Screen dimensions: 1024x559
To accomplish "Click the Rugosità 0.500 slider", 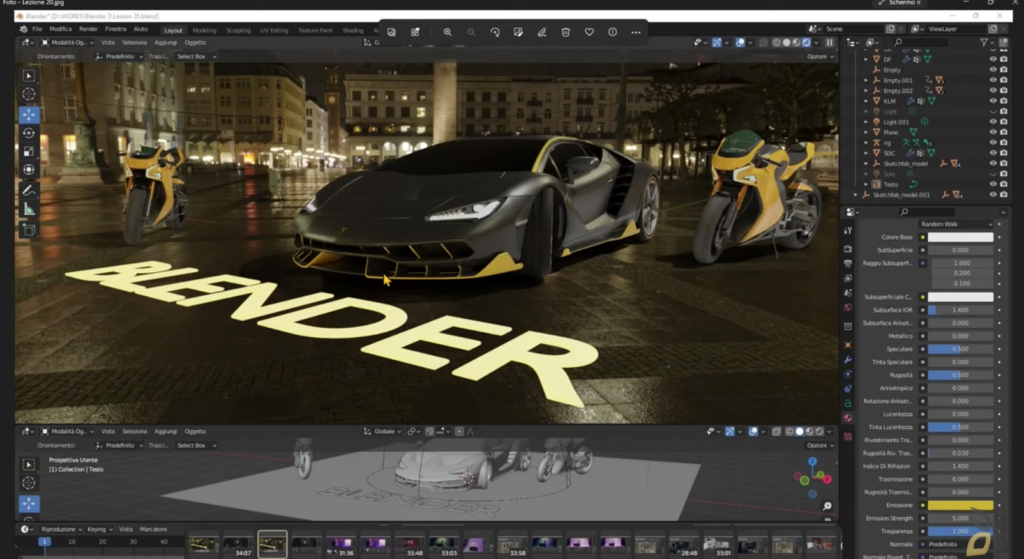I will click(x=960, y=375).
